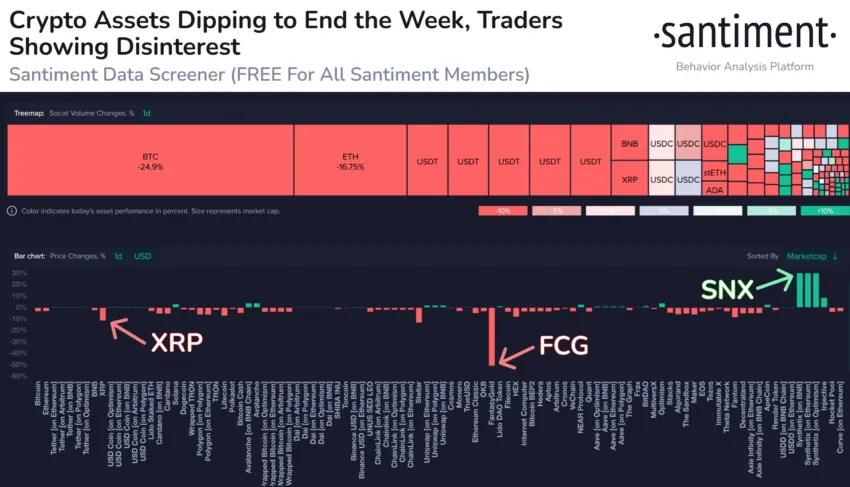The image size is (850, 487).
Task: Click the info icon below the treemap
Action: tap(11, 211)
